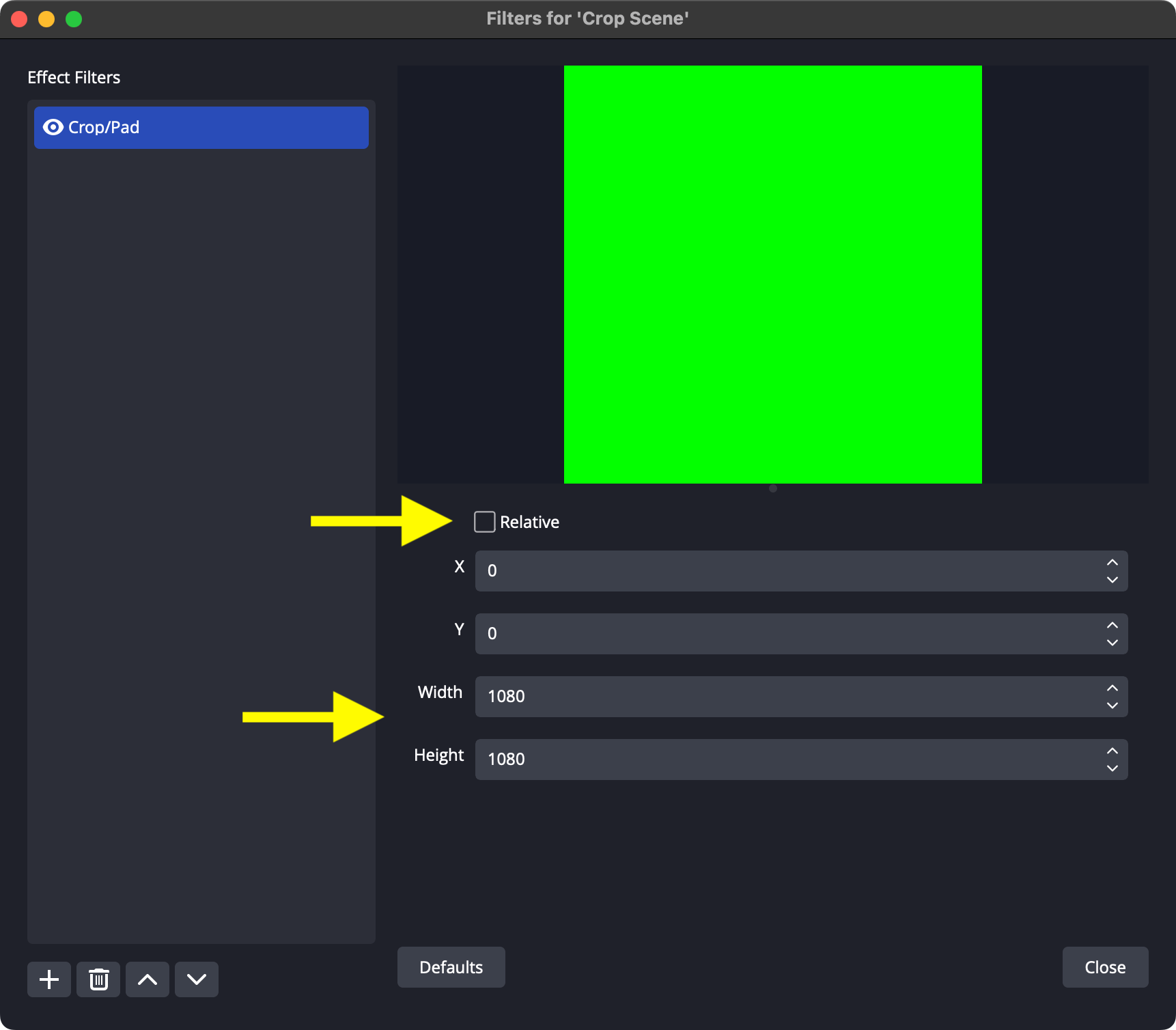Decrement Y value using down arrow
The width and height of the screenshot is (1176, 1030).
coord(1112,643)
